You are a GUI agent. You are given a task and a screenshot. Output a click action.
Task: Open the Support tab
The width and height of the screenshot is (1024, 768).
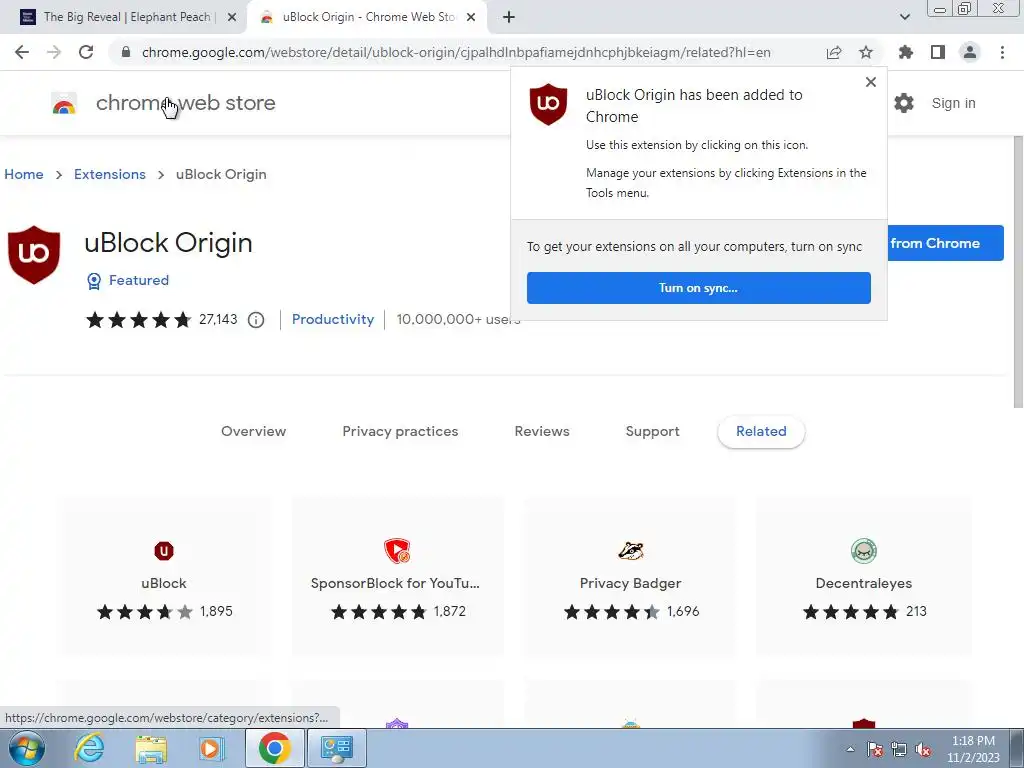[x=652, y=431]
